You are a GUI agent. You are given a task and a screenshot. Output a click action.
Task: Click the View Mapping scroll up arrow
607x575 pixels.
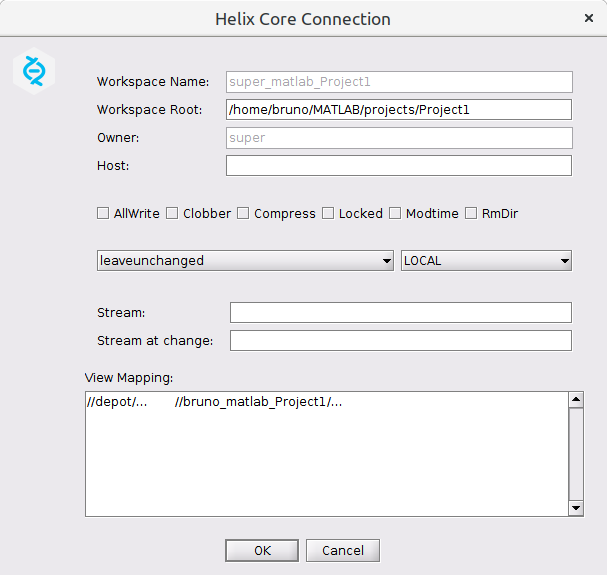[x=576, y=400]
